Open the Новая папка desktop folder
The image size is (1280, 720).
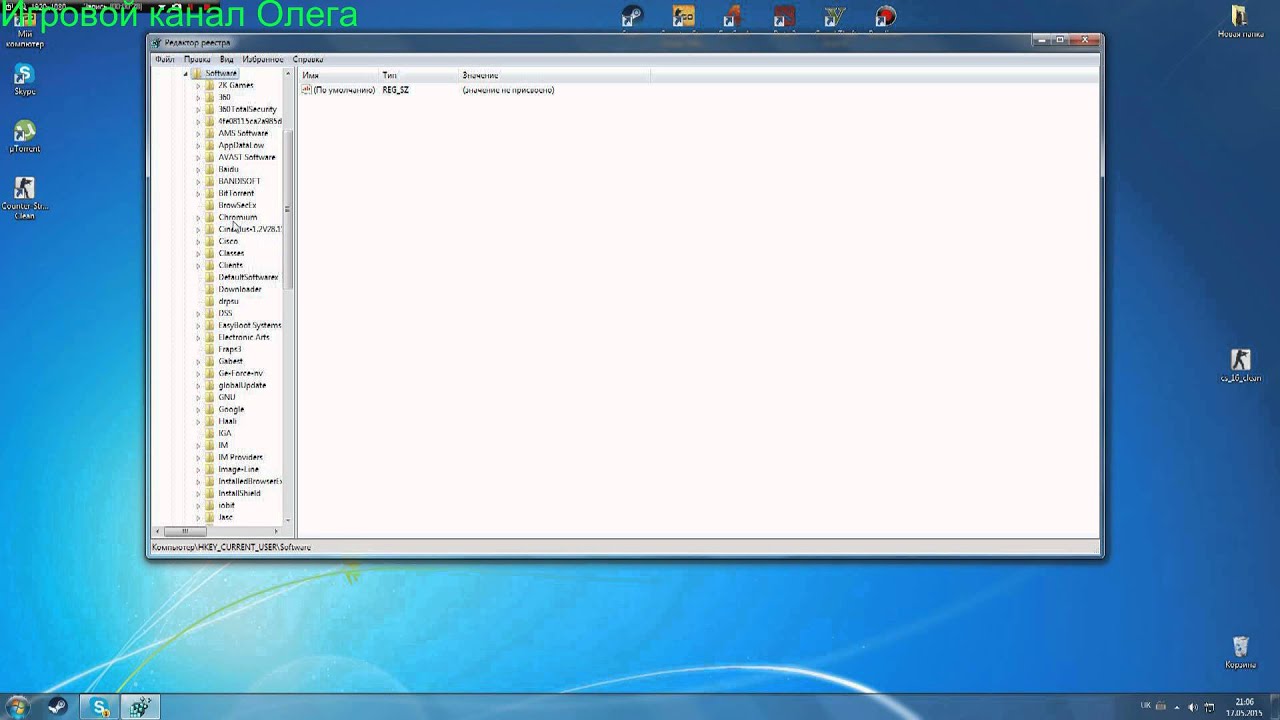pos(1240,21)
